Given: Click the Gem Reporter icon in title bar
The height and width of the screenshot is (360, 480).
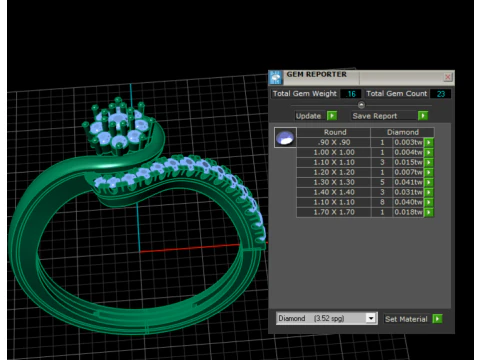Looking at the screenshot, I should pos(276,78).
